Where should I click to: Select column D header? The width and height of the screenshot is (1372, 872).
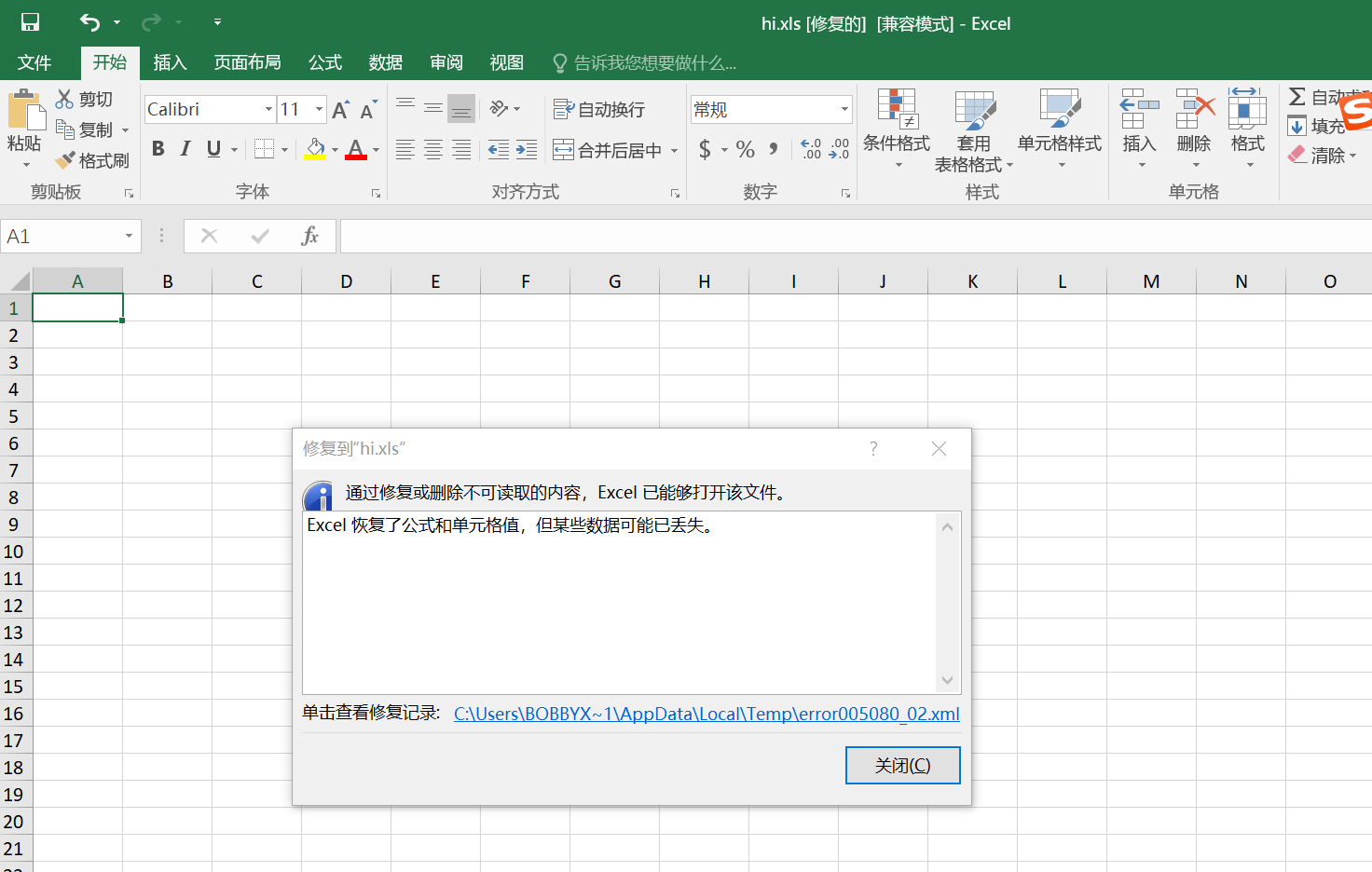[x=346, y=281]
